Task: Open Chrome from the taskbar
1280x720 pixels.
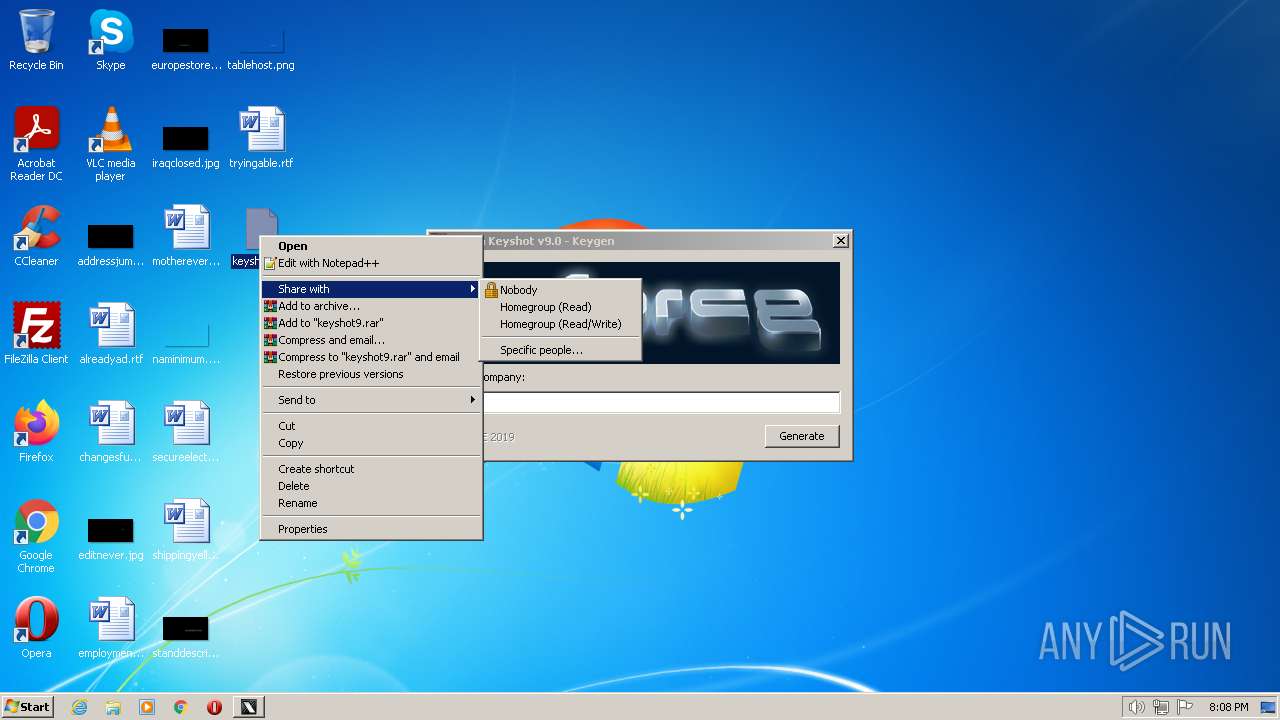Action: click(x=181, y=707)
